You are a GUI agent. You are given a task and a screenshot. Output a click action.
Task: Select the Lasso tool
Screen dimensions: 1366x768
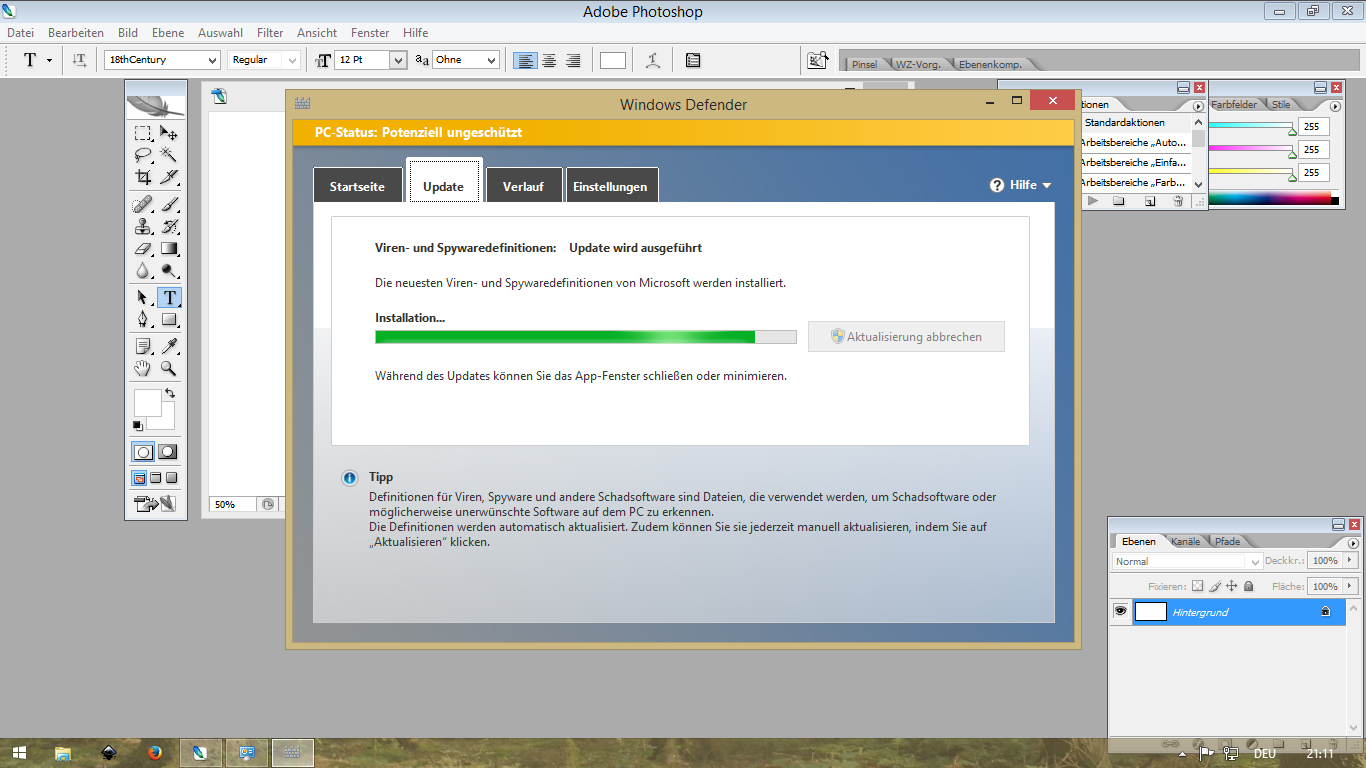pos(143,155)
